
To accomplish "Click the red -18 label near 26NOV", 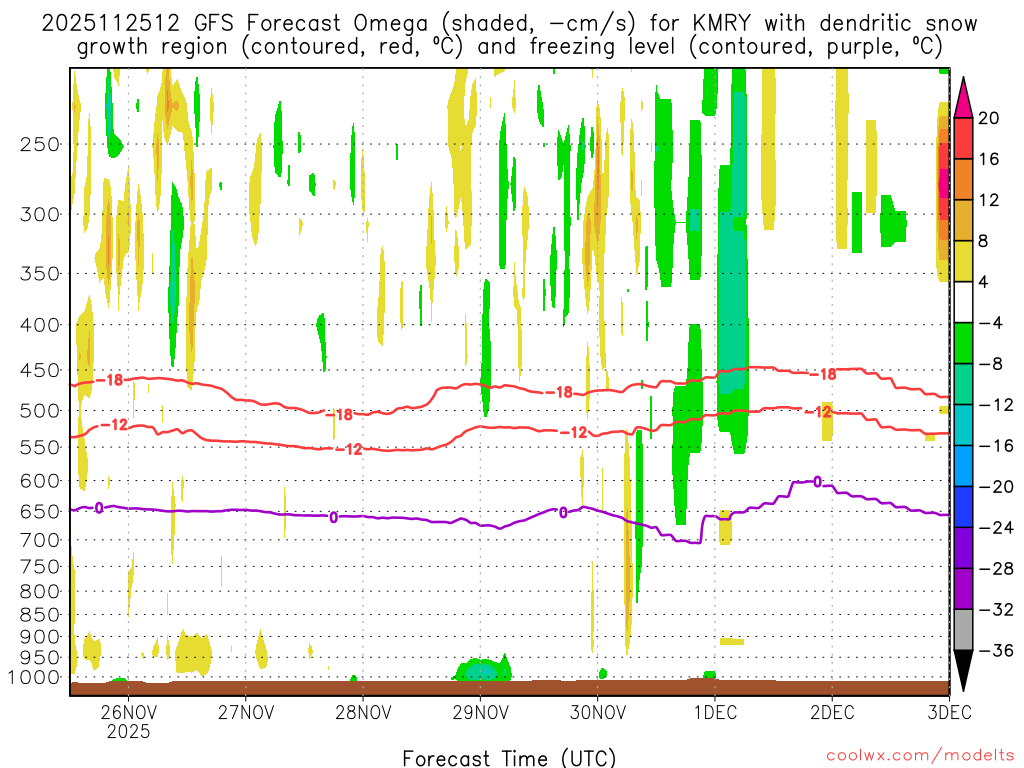I will pos(110,380).
